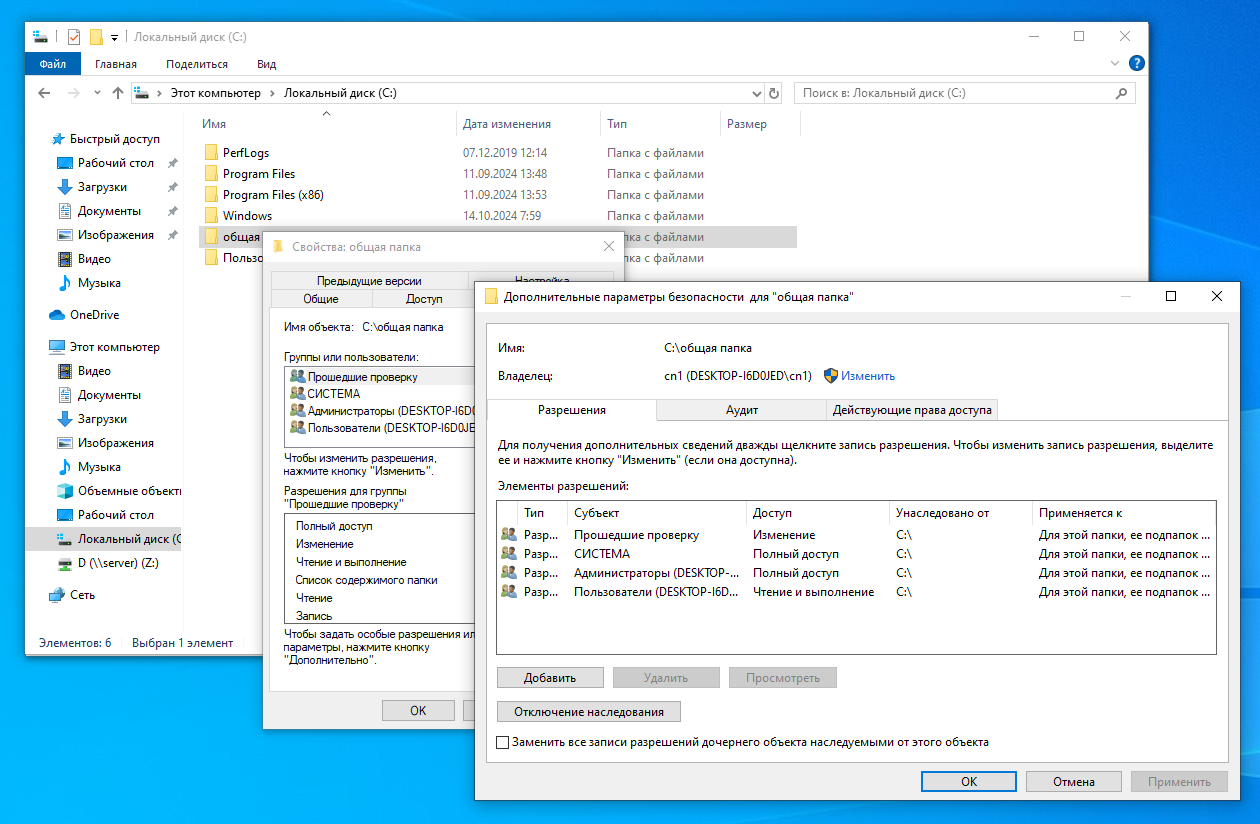Open the Общие tab in Properties

point(321,299)
